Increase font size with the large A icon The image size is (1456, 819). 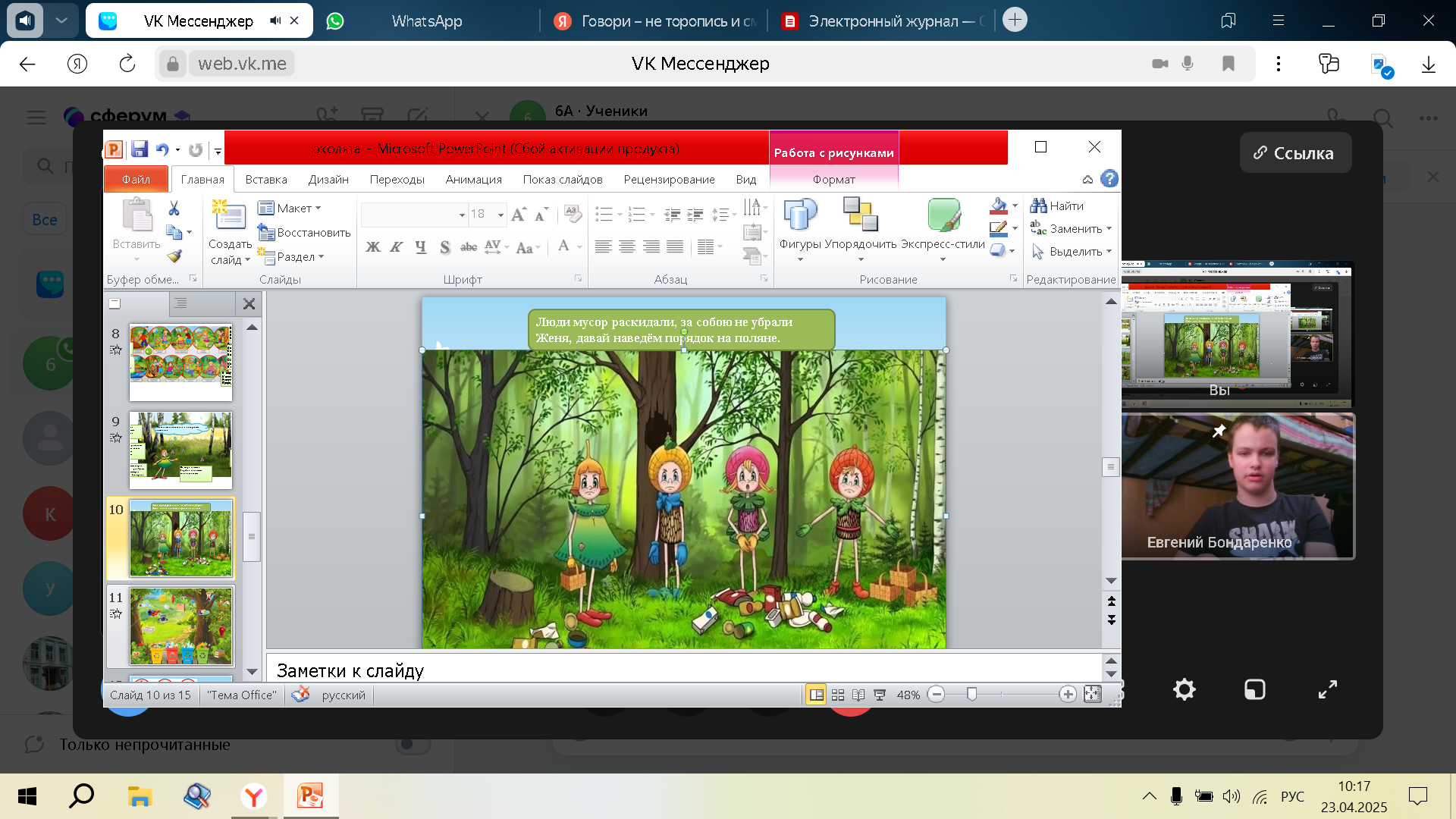(x=519, y=215)
